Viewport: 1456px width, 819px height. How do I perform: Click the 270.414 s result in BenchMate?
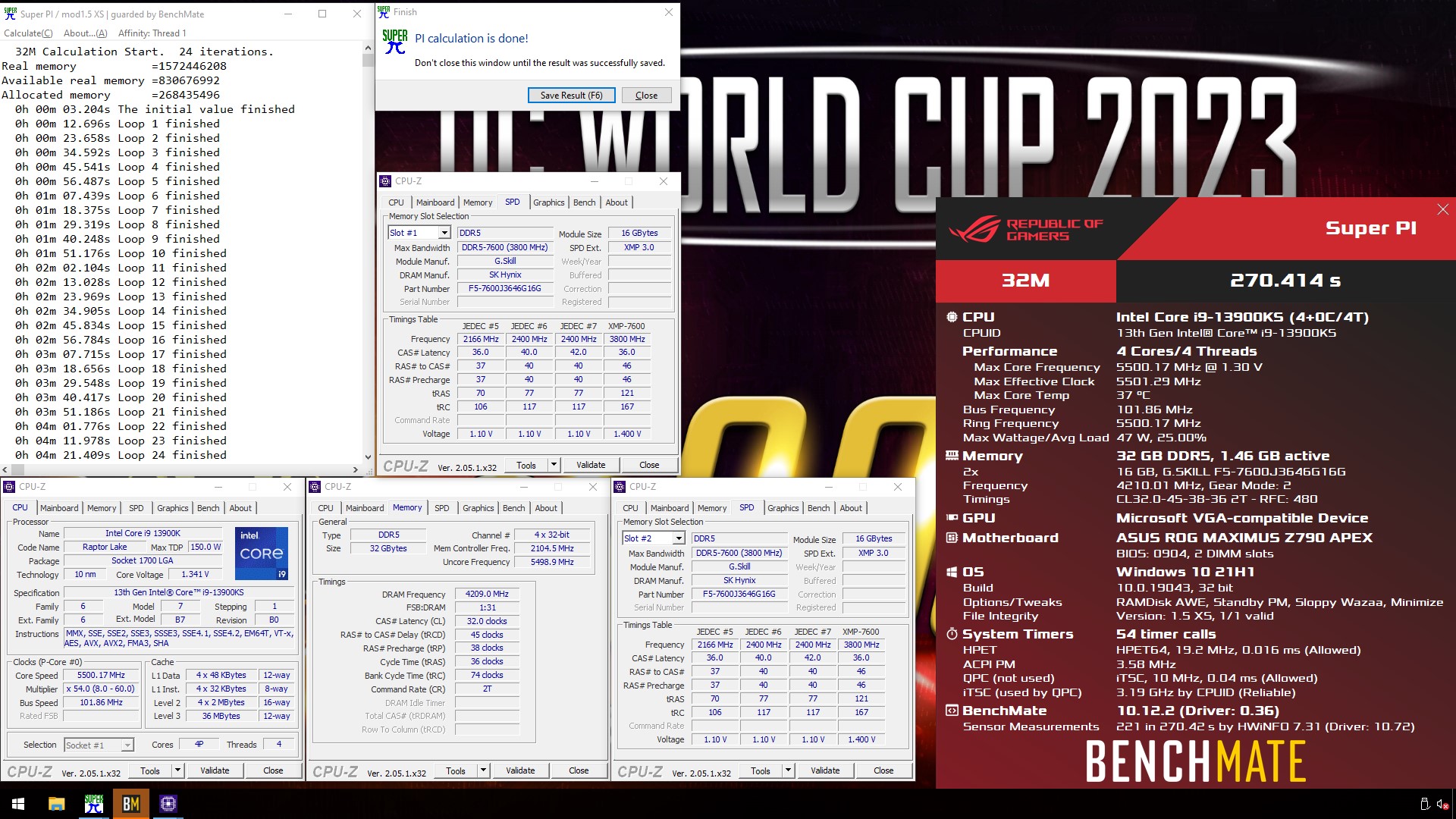[x=1285, y=281]
